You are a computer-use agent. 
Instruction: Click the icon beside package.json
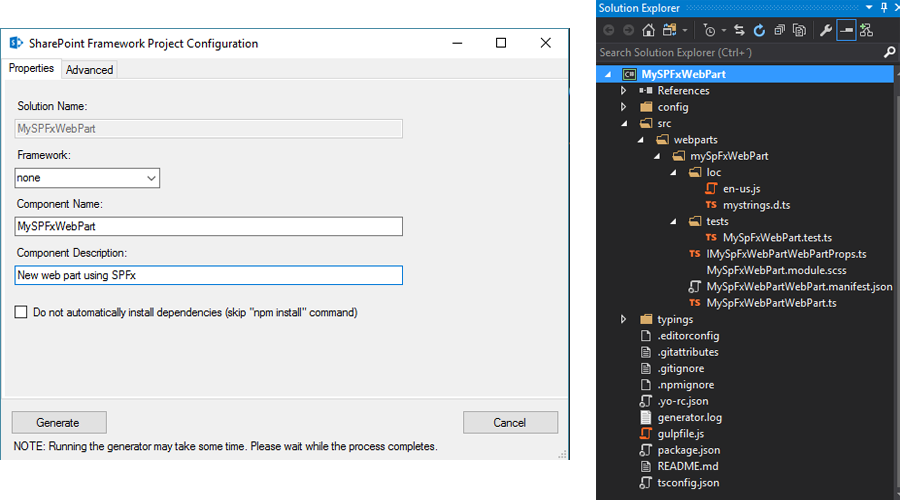[x=646, y=450]
